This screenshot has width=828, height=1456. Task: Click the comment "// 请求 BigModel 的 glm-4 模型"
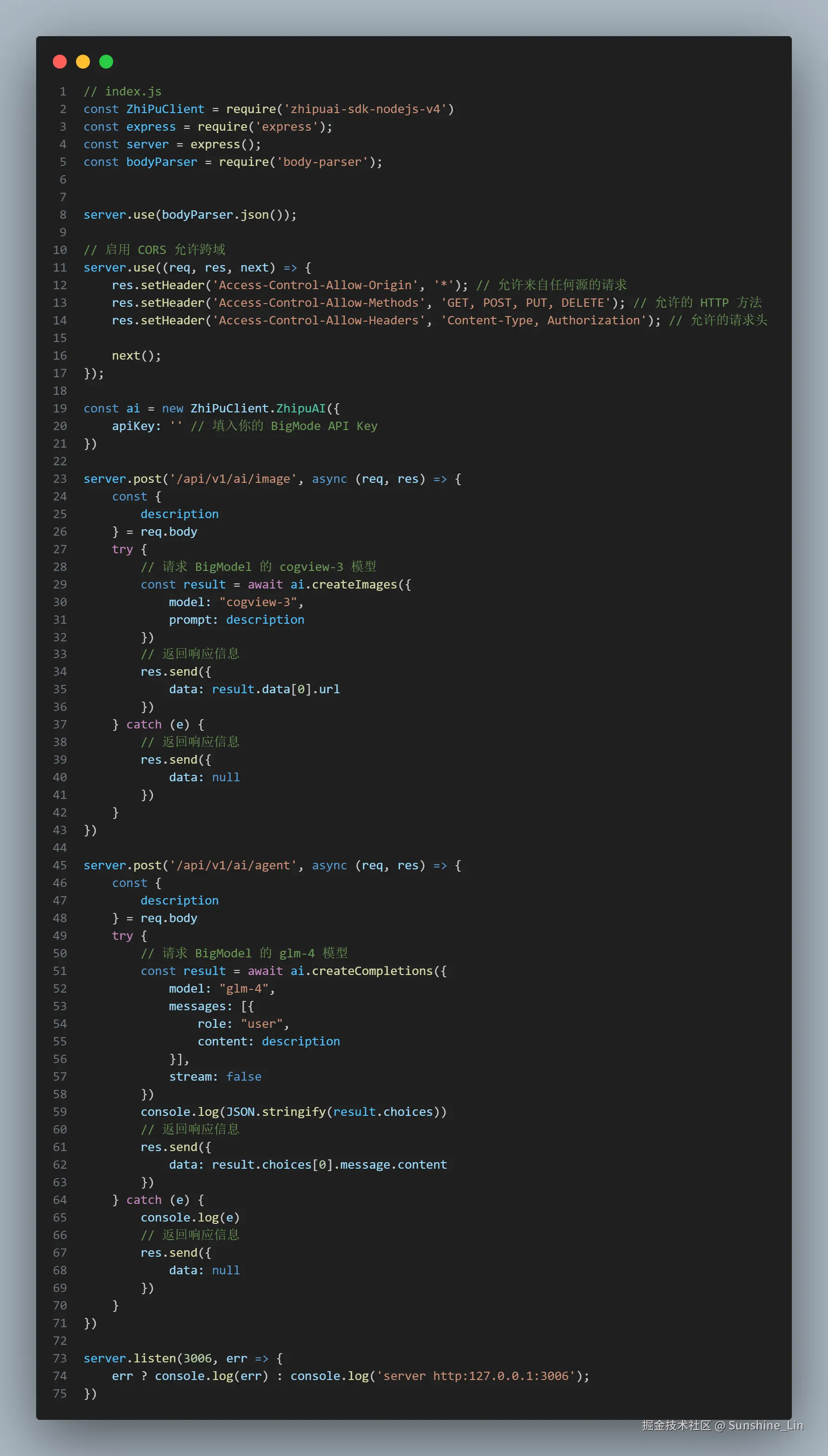coord(244,954)
